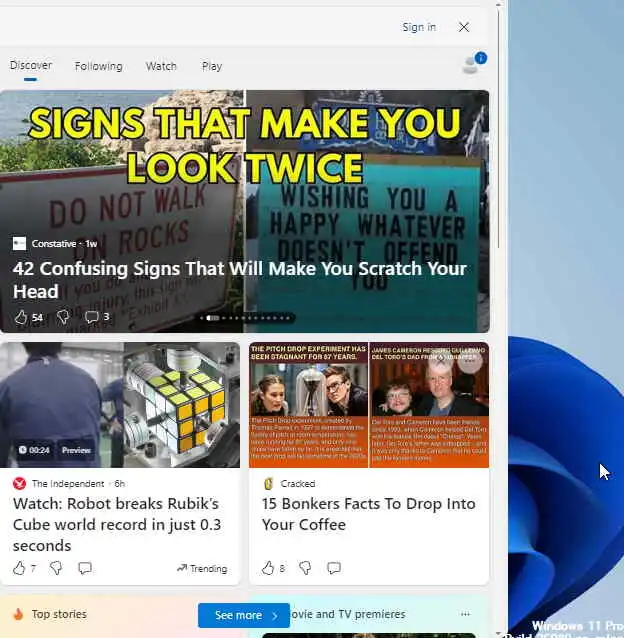Dislike the 42 Confusing Signs story
This screenshot has width=624, height=638.
click(63, 317)
